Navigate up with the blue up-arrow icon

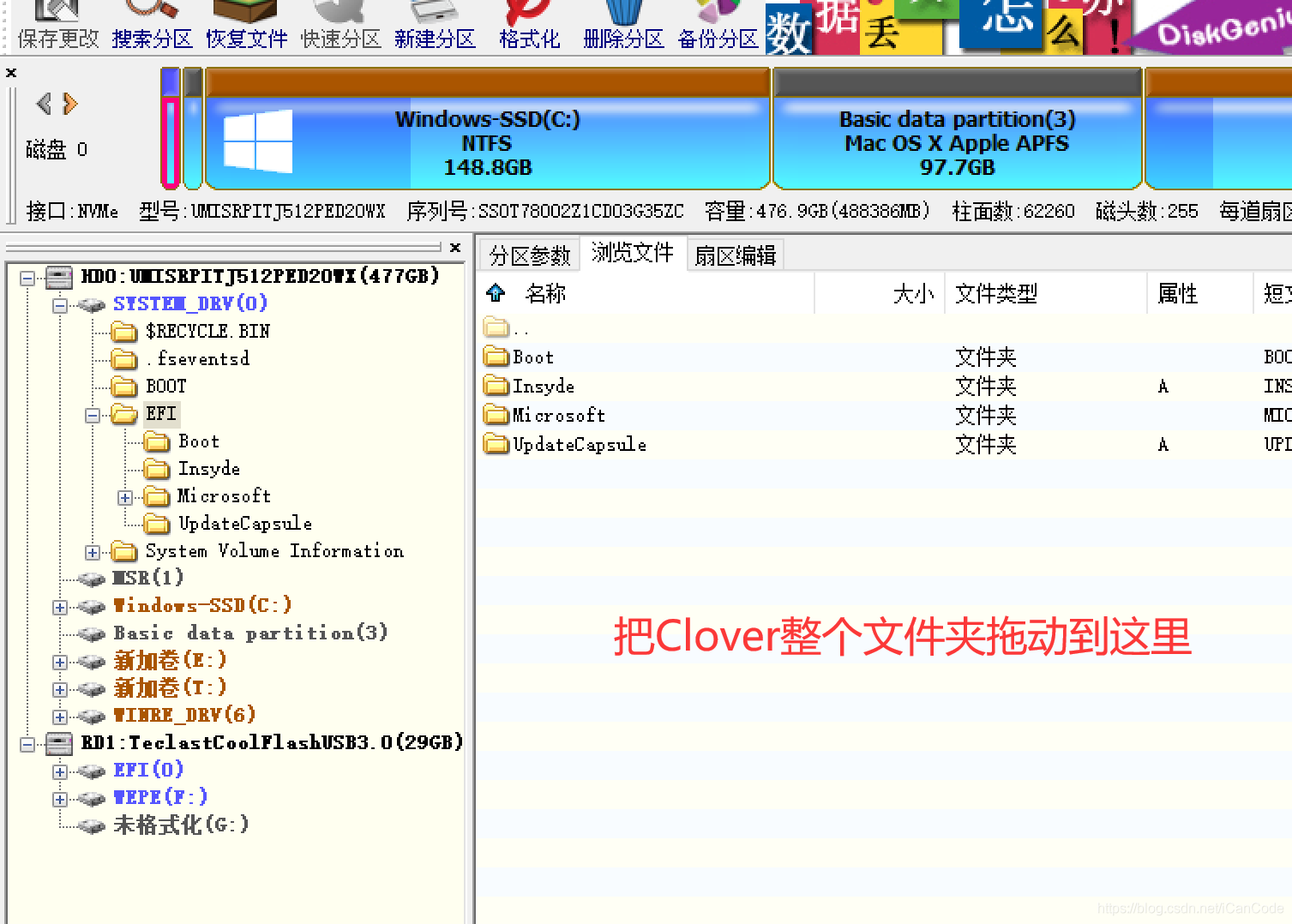click(x=496, y=293)
